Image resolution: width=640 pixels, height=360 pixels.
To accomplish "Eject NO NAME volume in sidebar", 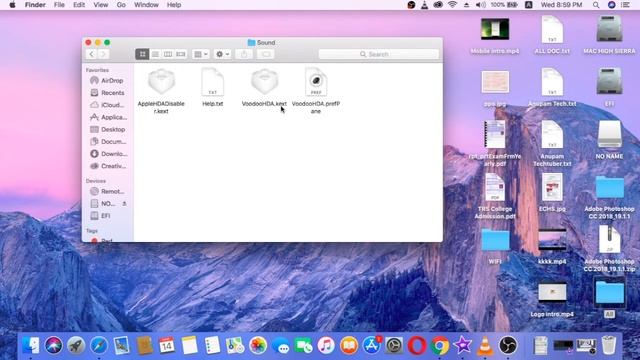I will click(124, 203).
